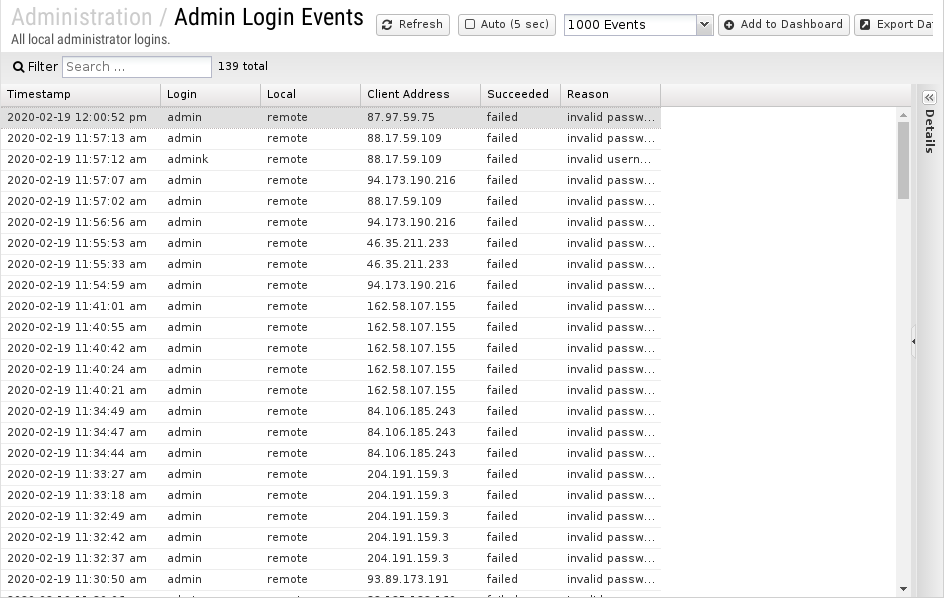Click the export arrow icon

(865, 25)
